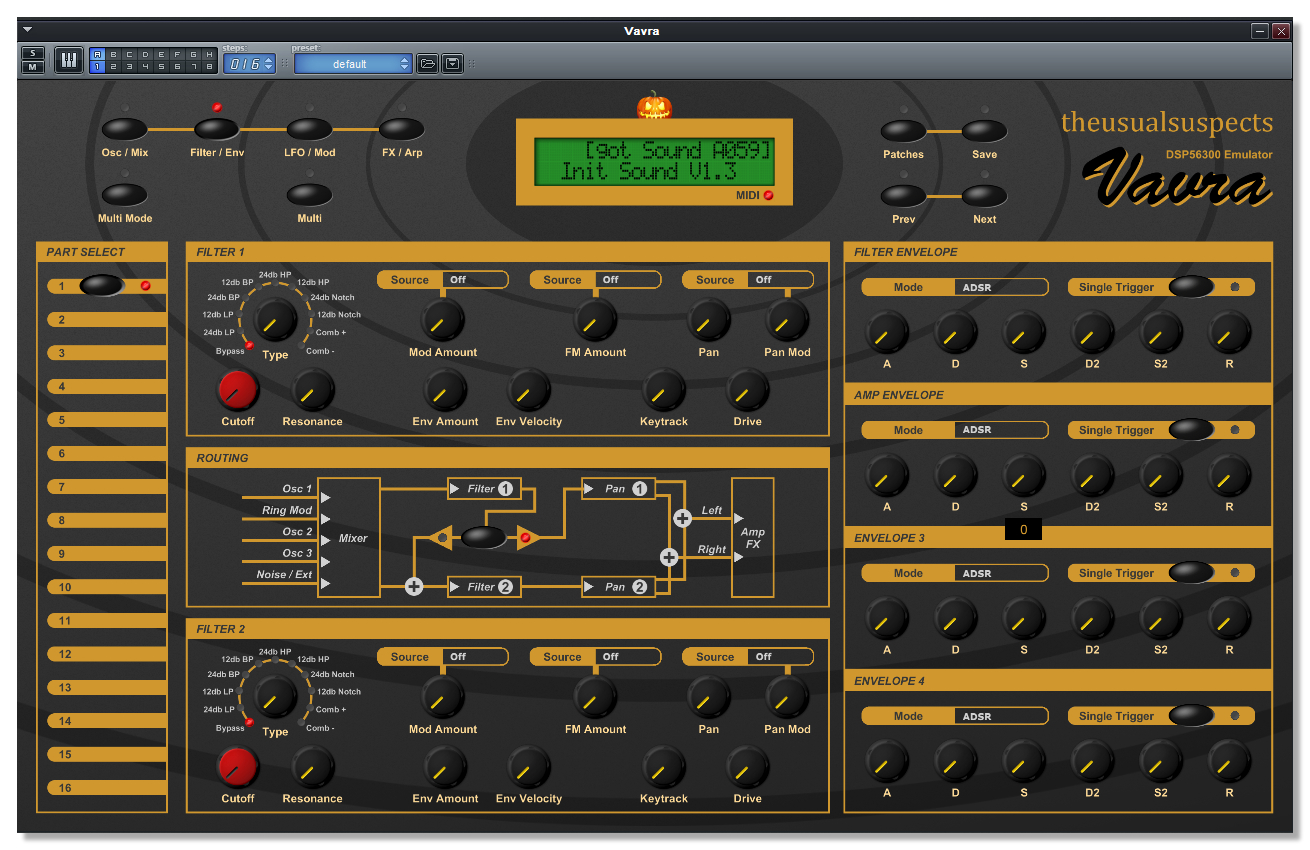The height and width of the screenshot is (850, 1310).
Task: Click the Filter Envelope A knob
Action: [x=887, y=333]
